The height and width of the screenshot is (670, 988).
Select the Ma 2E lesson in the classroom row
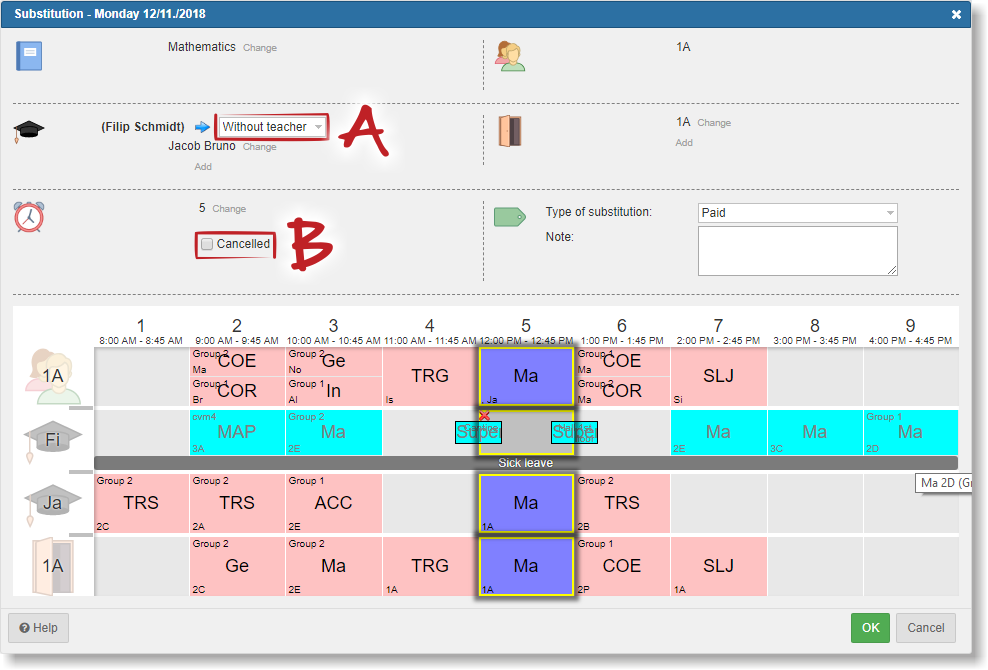(334, 566)
